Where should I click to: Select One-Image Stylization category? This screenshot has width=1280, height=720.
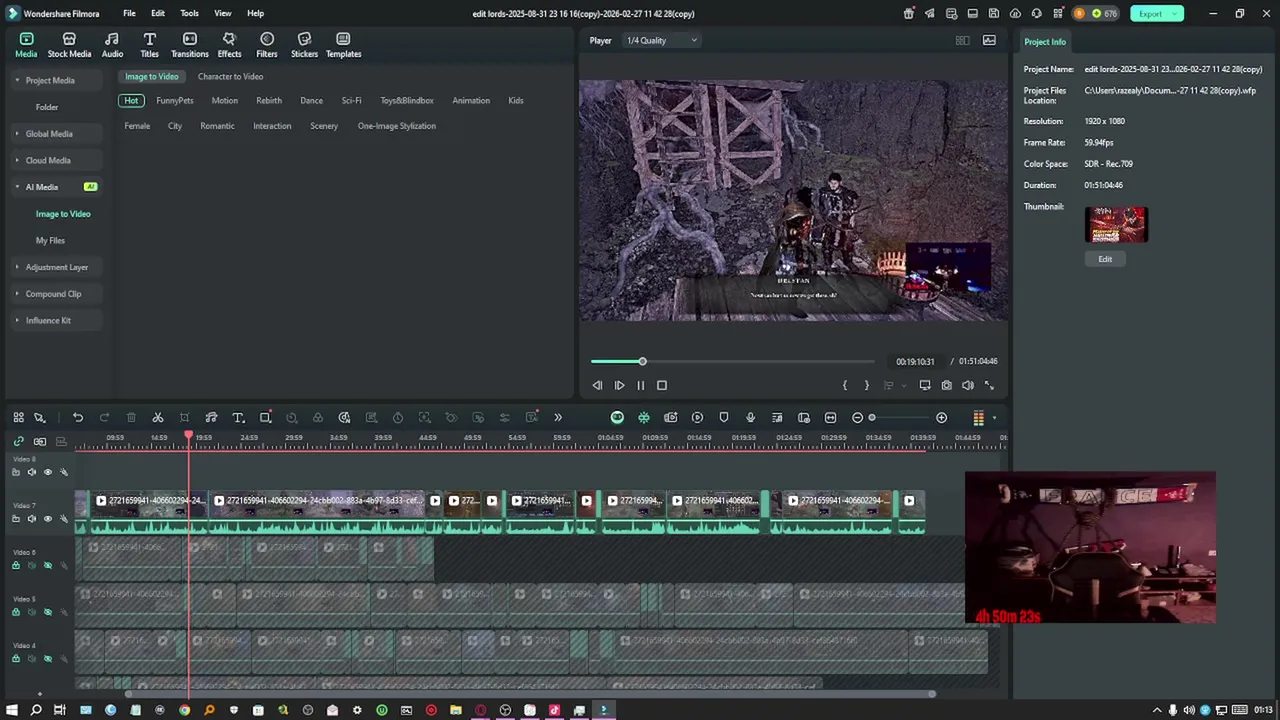397,126
